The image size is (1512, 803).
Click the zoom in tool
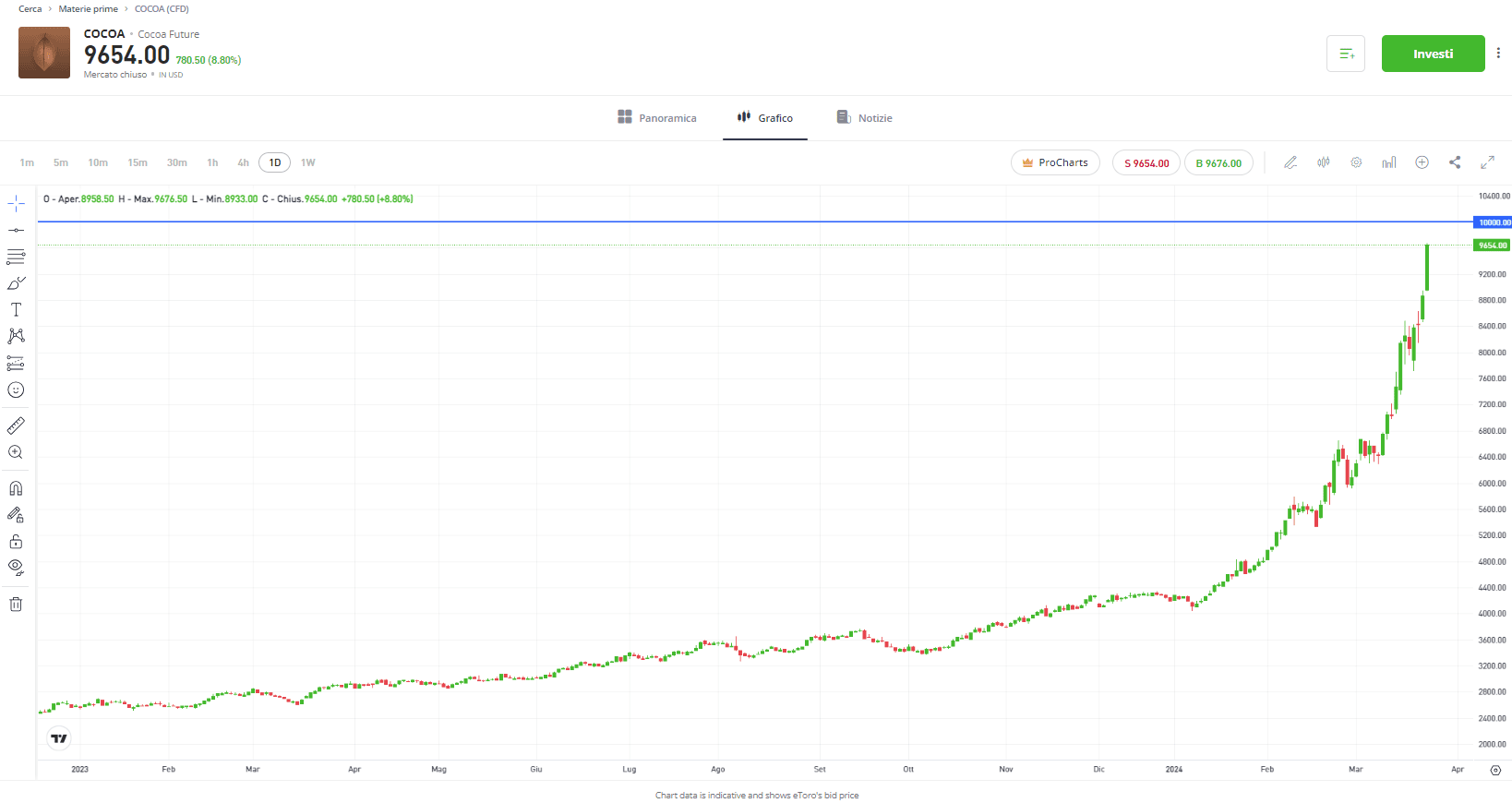[x=16, y=452]
